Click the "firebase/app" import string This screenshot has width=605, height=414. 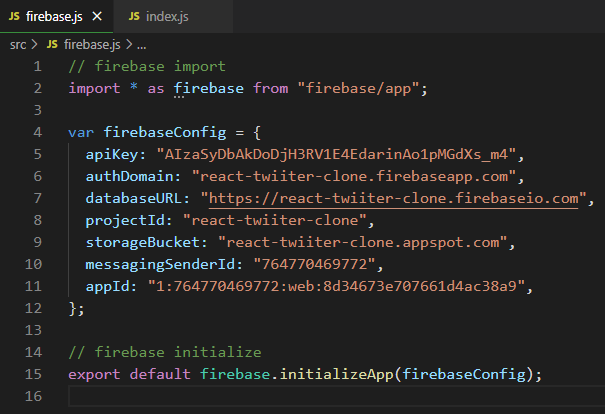coord(358,88)
